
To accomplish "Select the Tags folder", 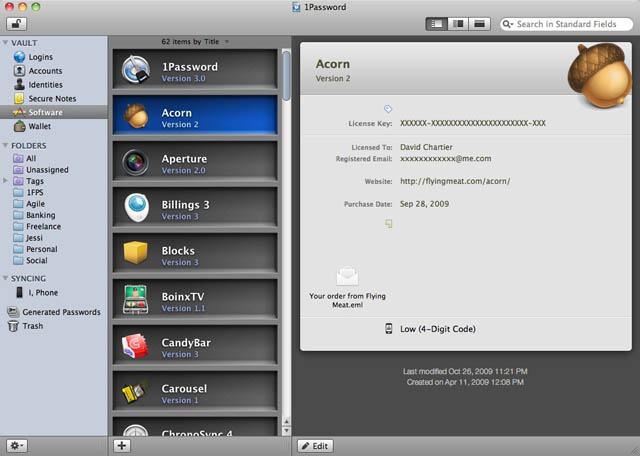I will point(35,181).
